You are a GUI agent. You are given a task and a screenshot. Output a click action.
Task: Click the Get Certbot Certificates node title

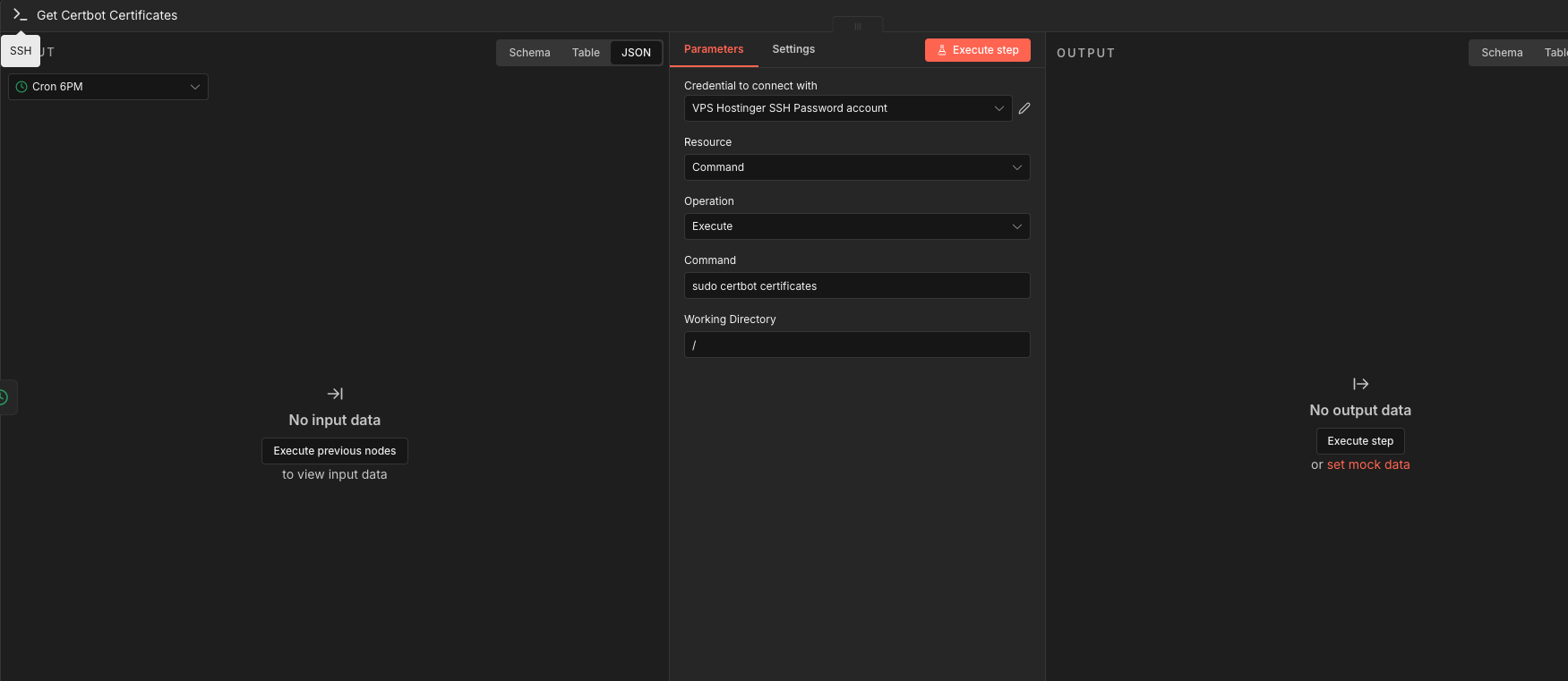(x=107, y=15)
